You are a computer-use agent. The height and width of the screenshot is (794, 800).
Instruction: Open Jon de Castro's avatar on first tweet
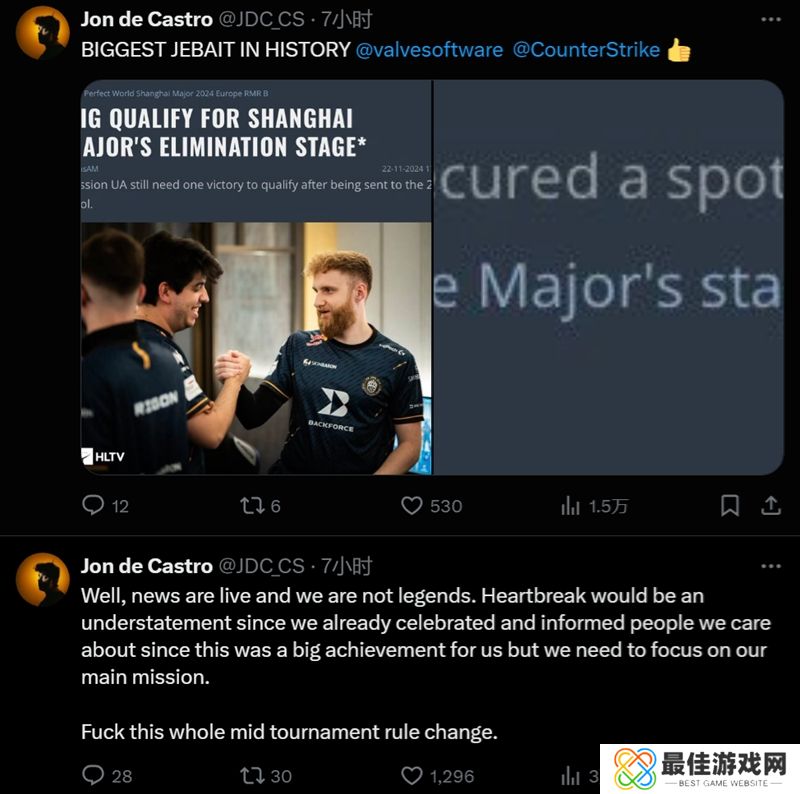point(42,33)
